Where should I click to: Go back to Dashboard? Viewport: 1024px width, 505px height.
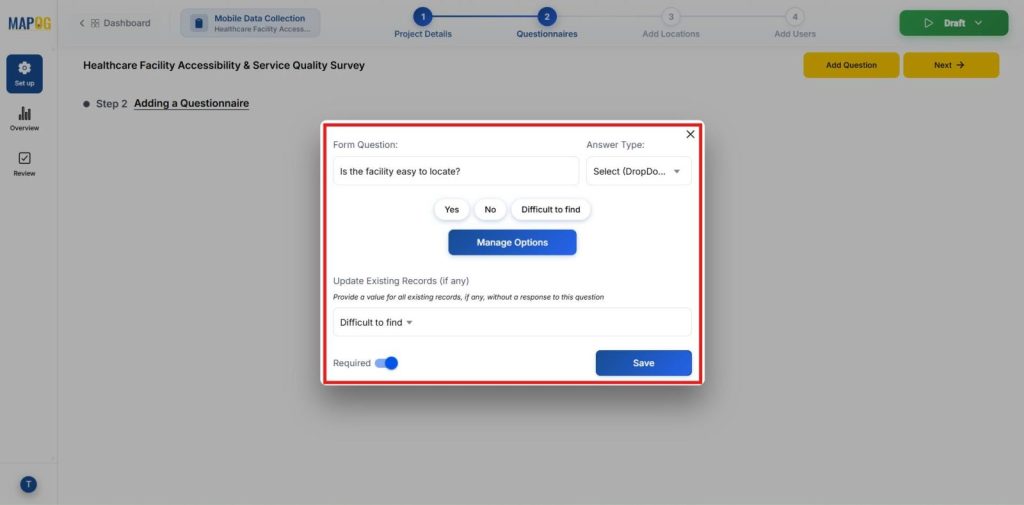115,23
